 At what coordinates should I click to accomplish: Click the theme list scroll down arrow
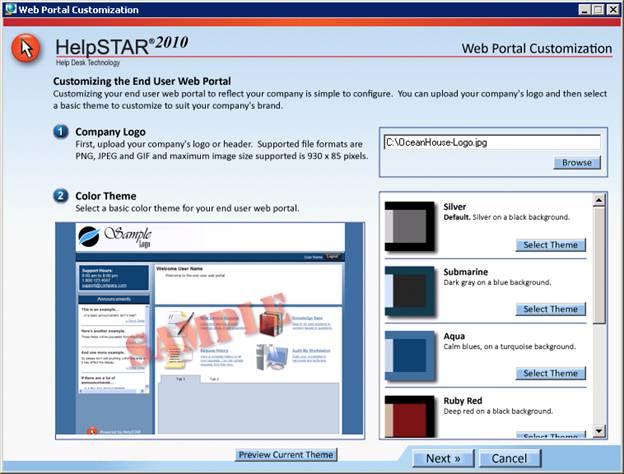coord(599,431)
